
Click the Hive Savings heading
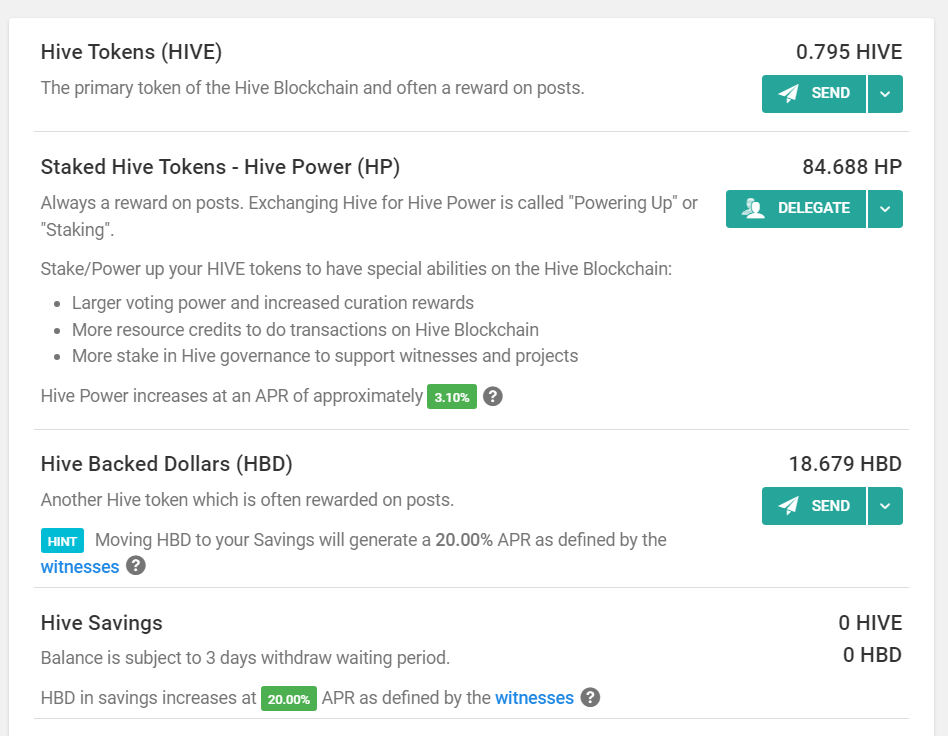(102, 623)
